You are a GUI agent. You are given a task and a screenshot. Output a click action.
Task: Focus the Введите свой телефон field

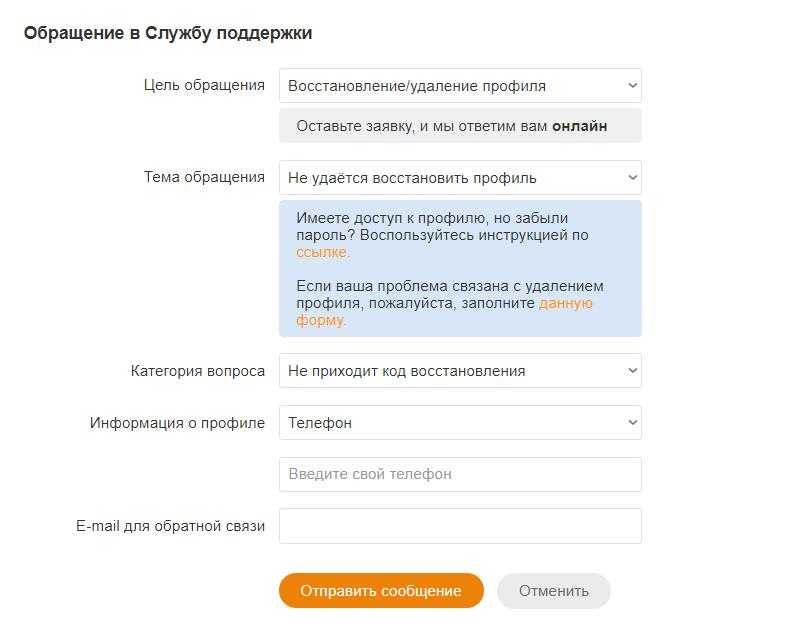[x=460, y=474]
